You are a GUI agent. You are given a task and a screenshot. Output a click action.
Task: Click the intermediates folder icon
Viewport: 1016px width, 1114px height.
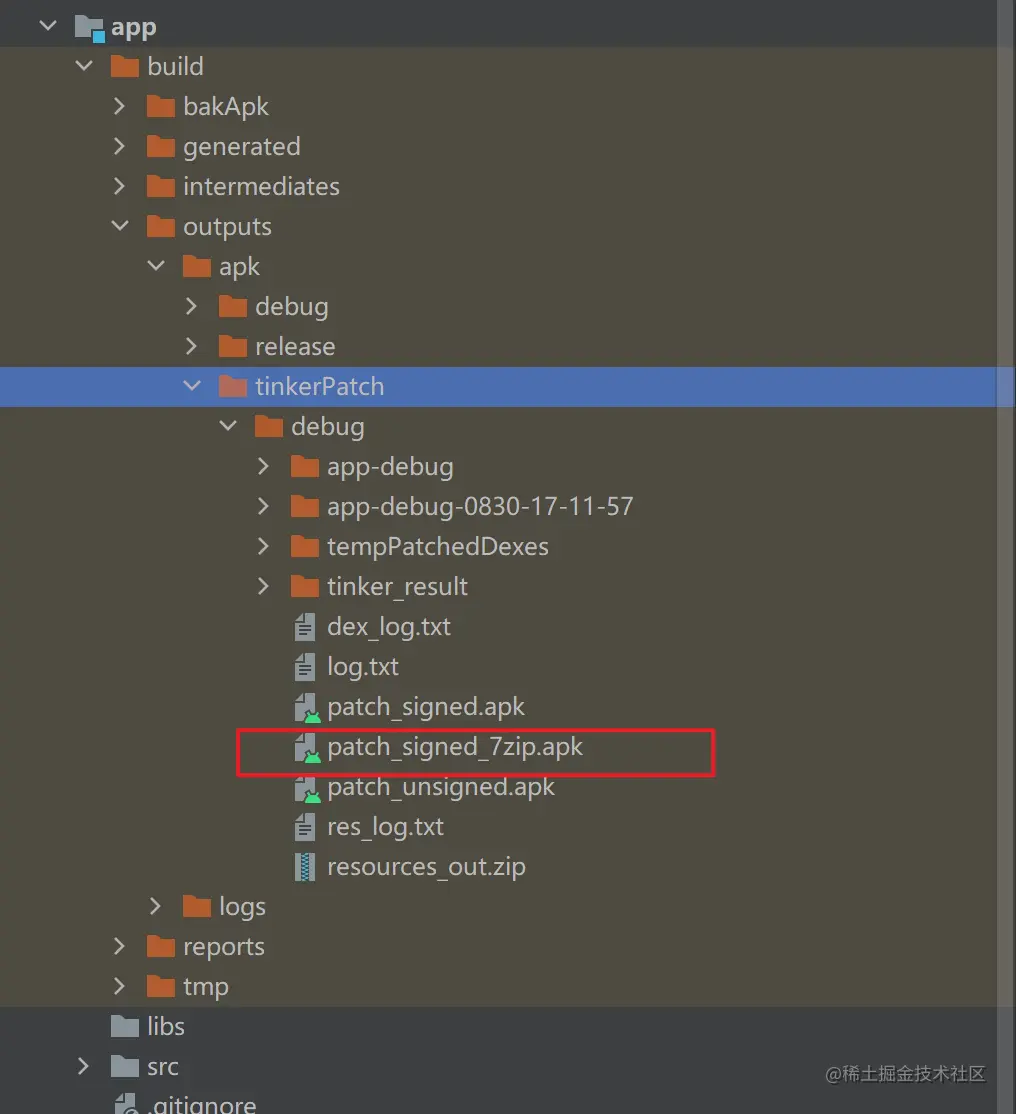pos(161,186)
